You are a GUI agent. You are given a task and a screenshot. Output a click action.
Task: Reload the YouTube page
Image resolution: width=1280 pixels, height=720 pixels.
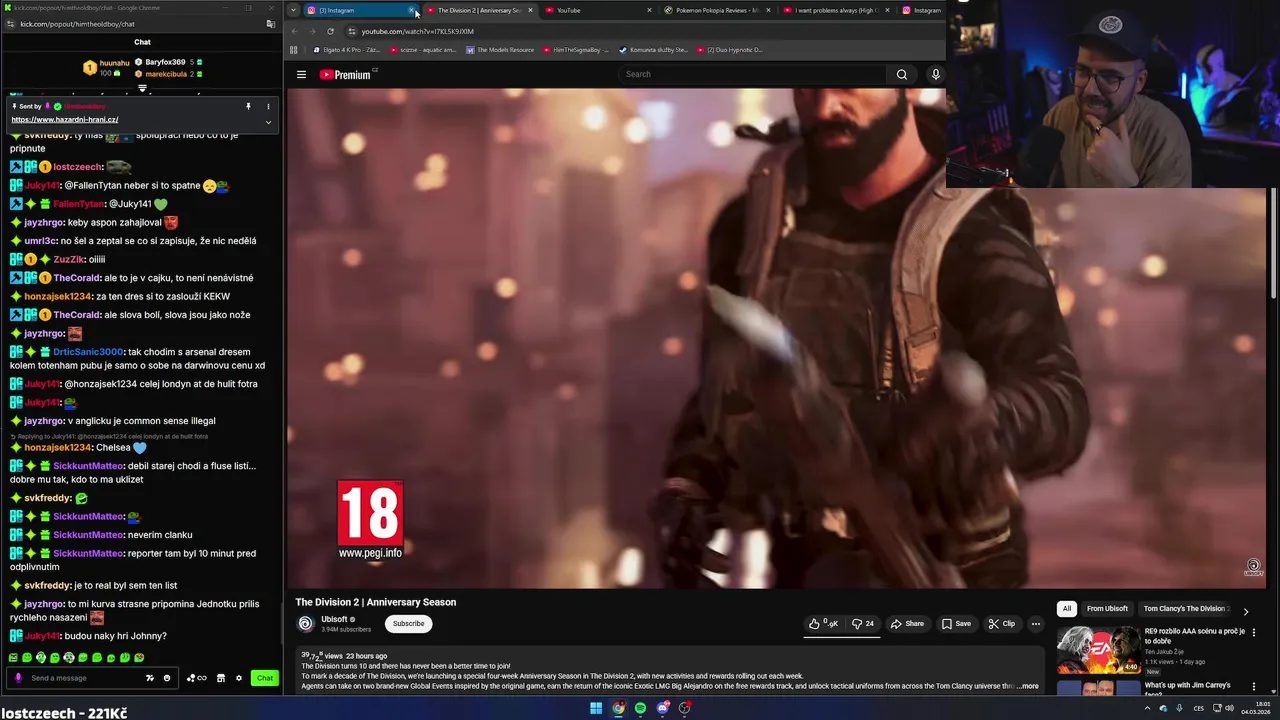(x=330, y=31)
